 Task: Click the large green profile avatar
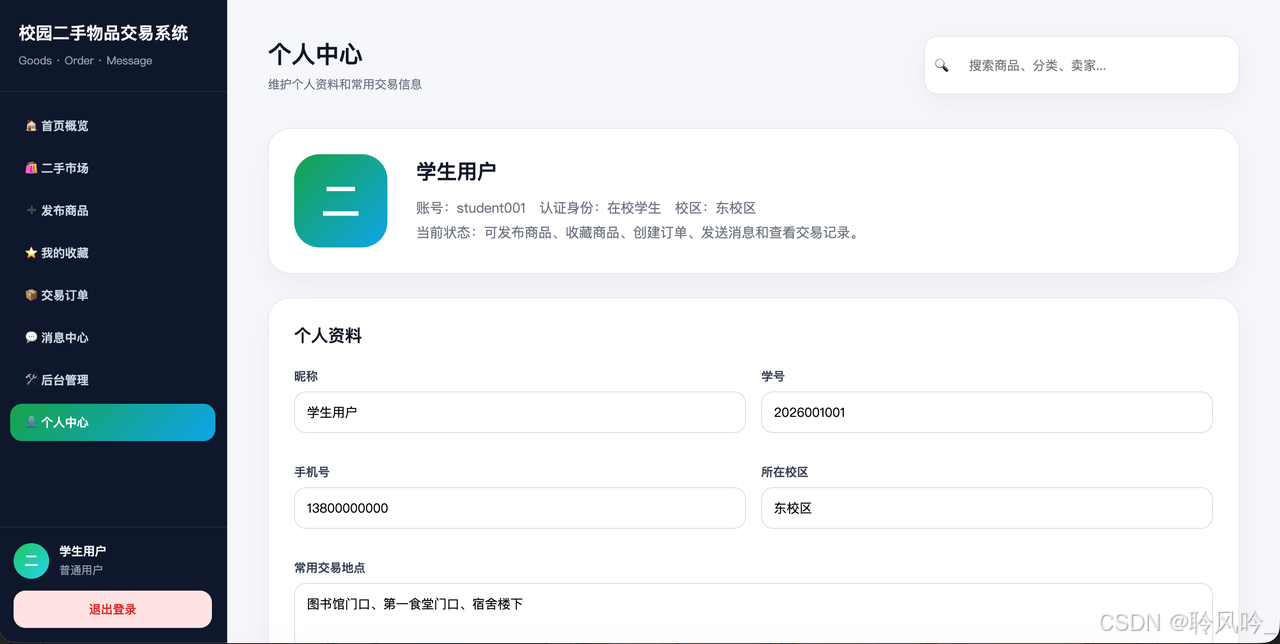pos(341,201)
